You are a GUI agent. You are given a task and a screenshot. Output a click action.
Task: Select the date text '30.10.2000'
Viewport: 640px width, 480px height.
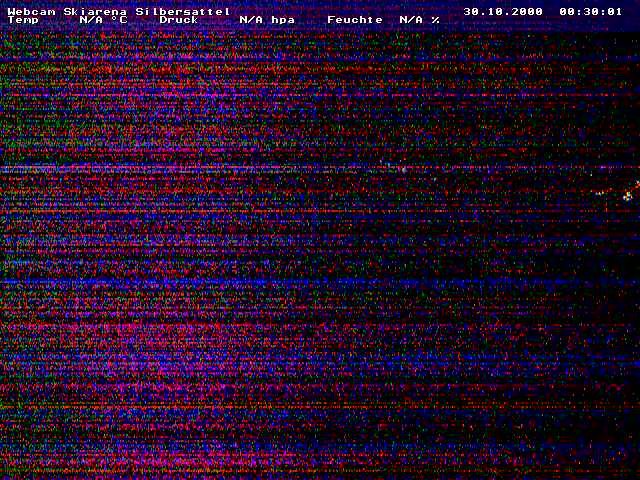(x=503, y=11)
